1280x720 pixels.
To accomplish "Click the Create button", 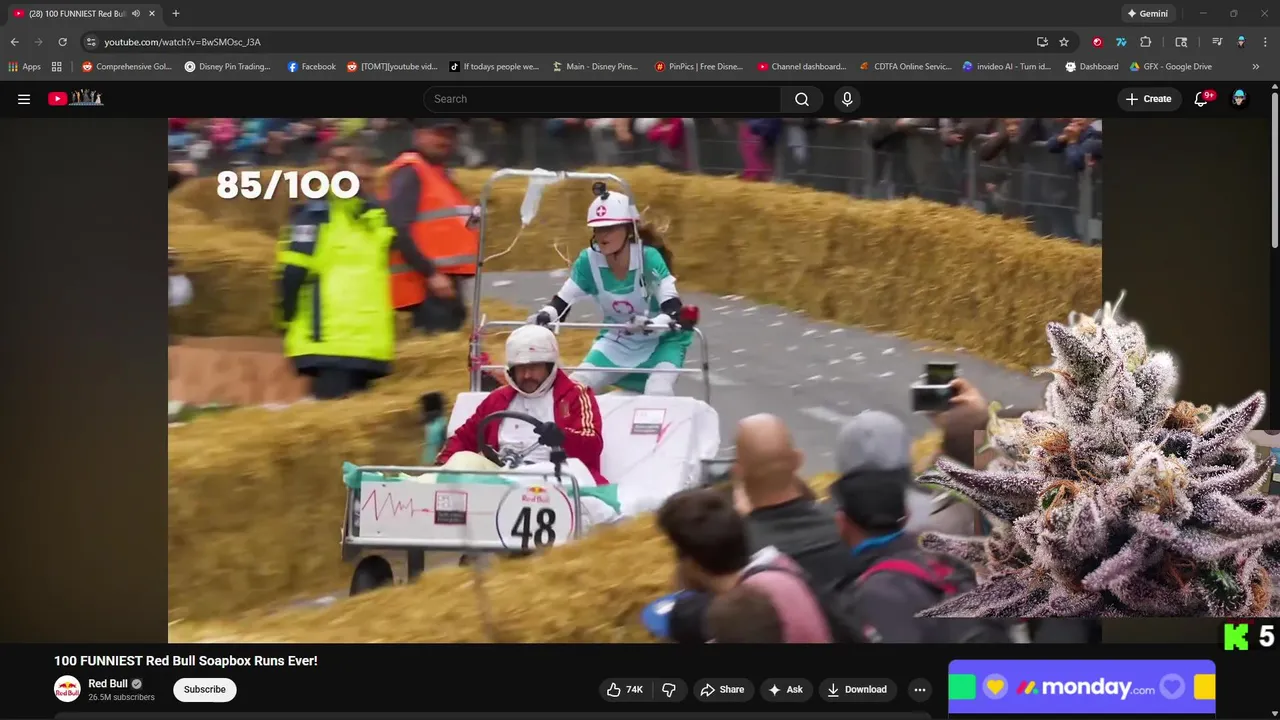I will click(x=1148, y=99).
